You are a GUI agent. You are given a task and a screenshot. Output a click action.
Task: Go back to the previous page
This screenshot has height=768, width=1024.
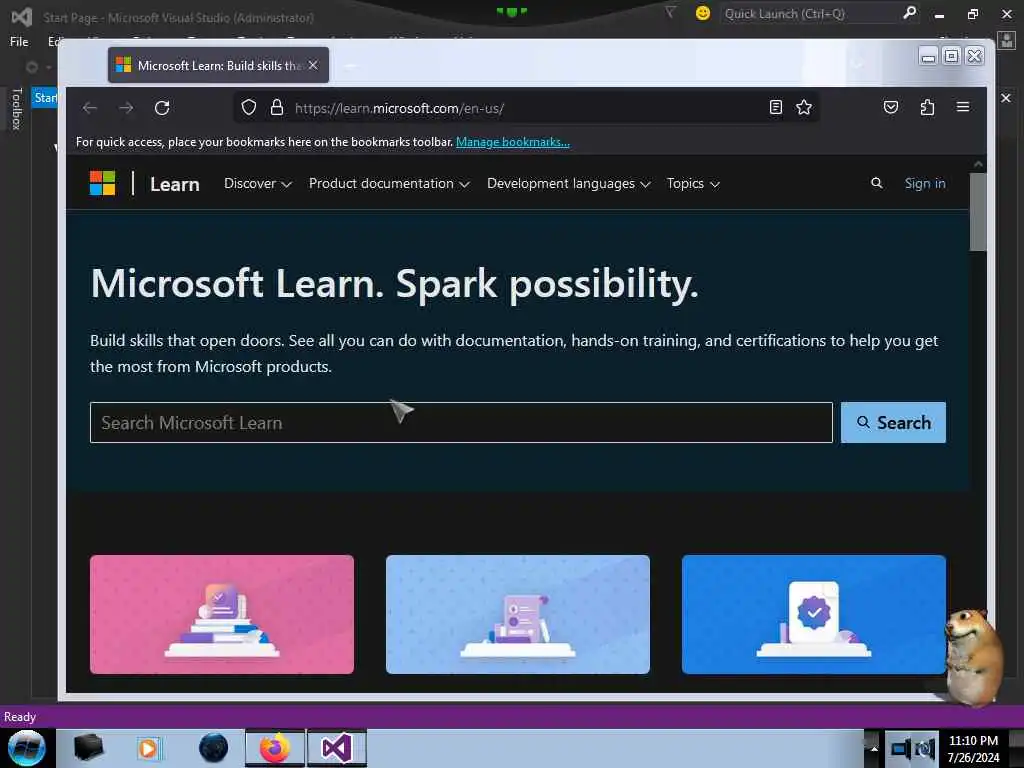click(x=90, y=108)
